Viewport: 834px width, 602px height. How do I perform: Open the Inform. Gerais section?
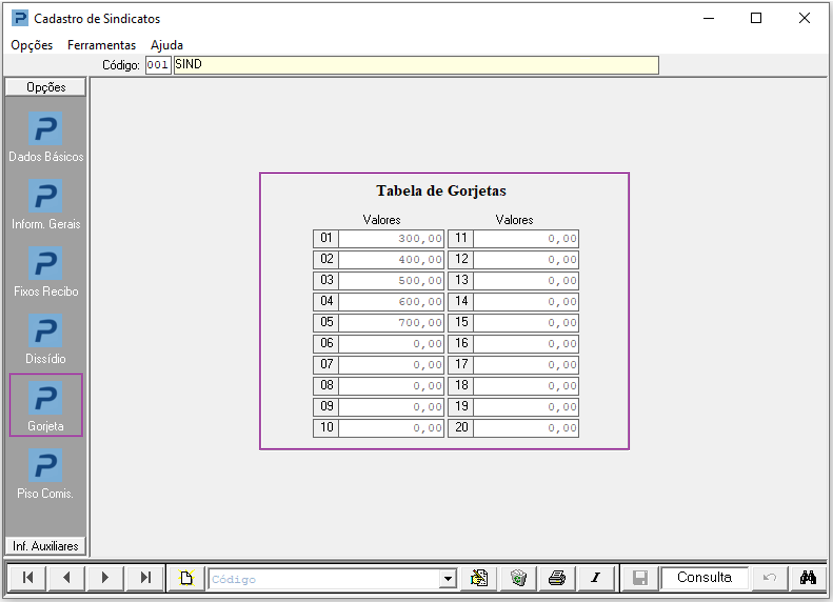[46, 204]
